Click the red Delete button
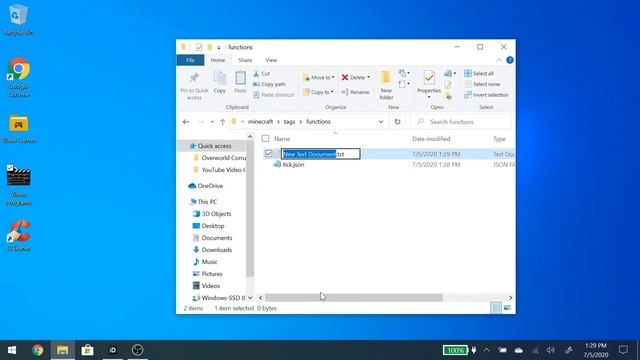The height and width of the screenshot is (360, 640). 353,77
